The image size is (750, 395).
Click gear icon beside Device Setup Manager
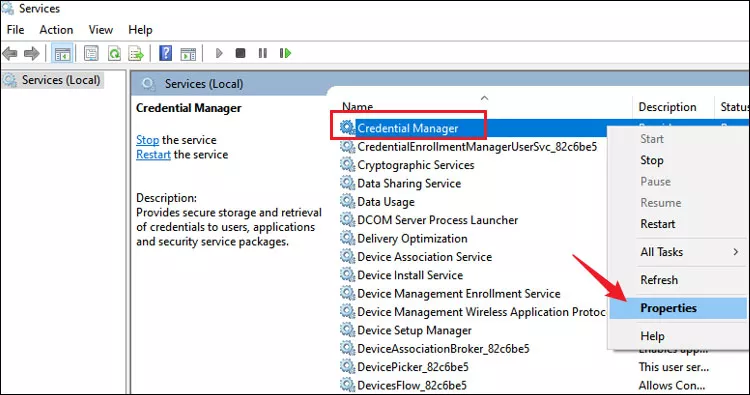(347, 330)
